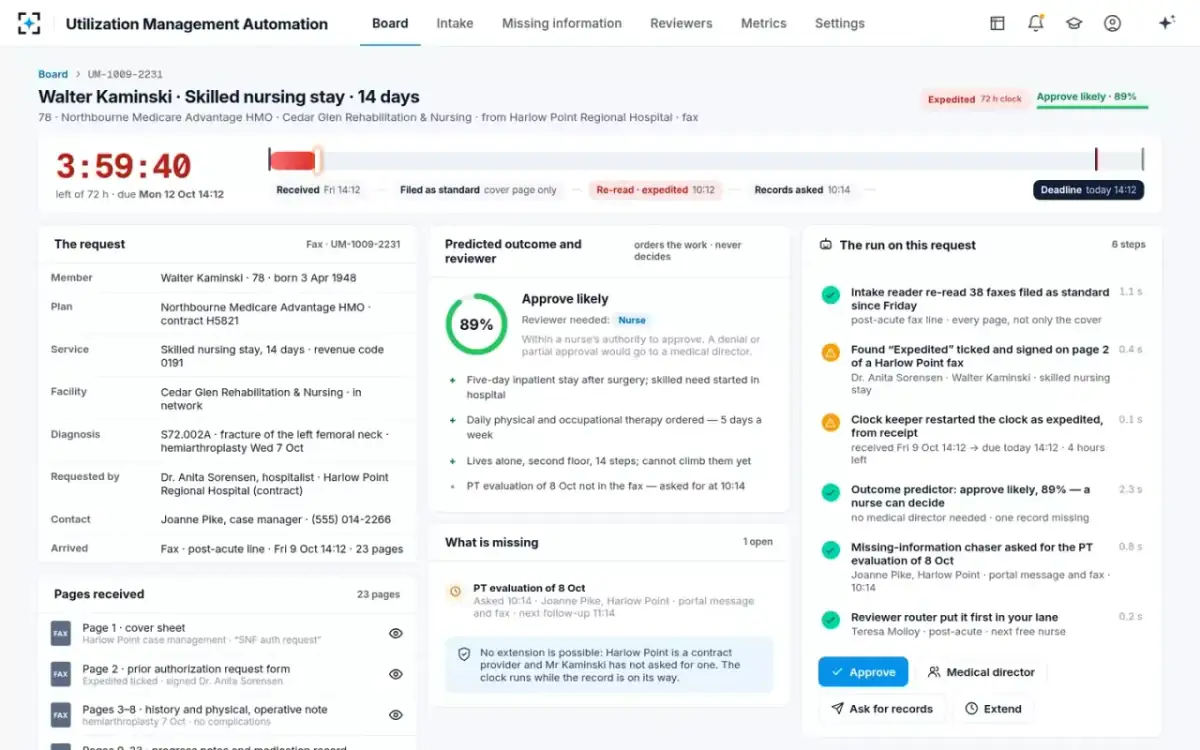Click the UM-1009-2231 breadcrumb ID
The height and width of the screenshot is (750, 1200).
click(125, 74)
